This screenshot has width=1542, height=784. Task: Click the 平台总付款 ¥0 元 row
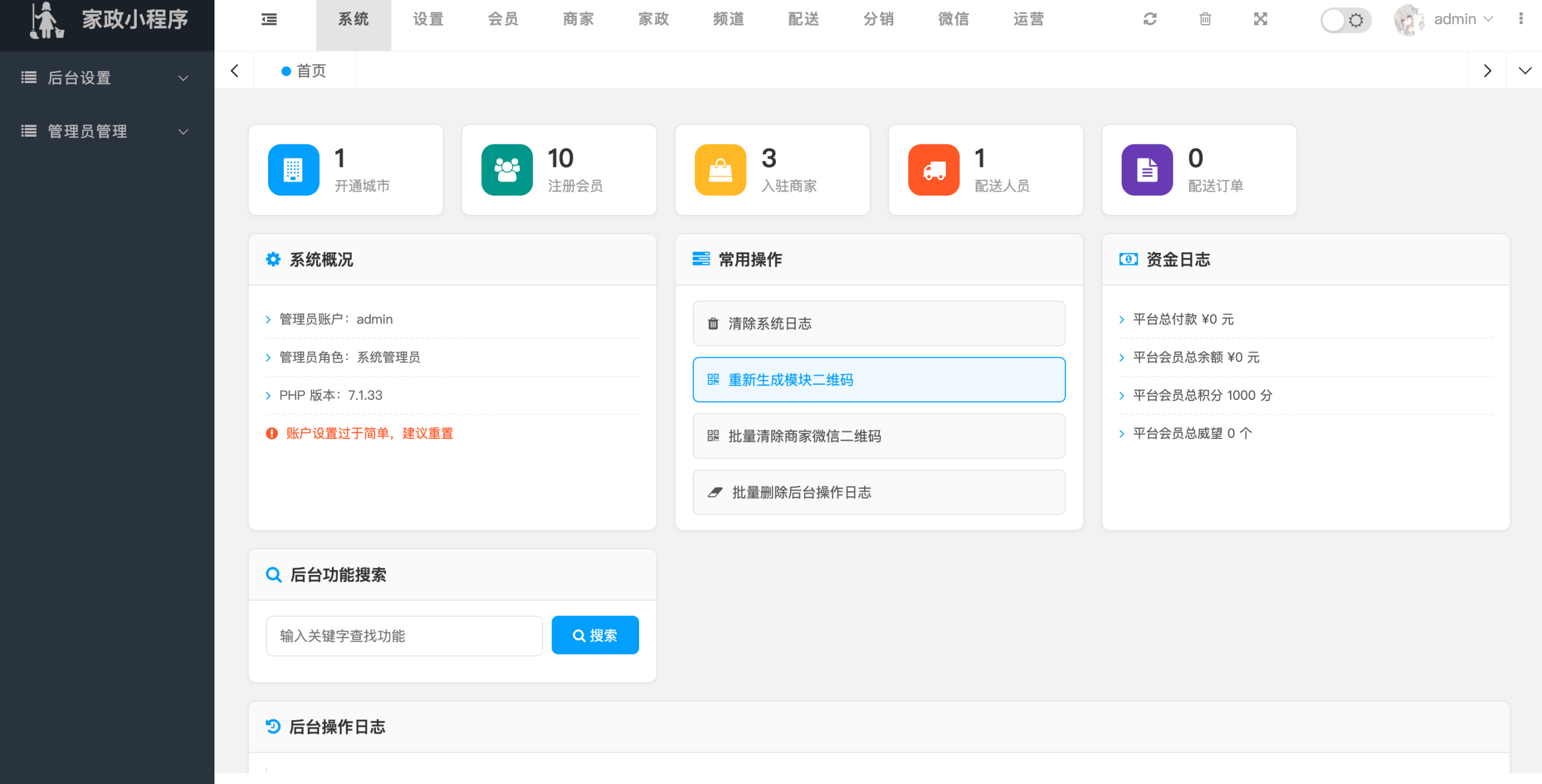pyautogui.click(x=1305, y=319)
